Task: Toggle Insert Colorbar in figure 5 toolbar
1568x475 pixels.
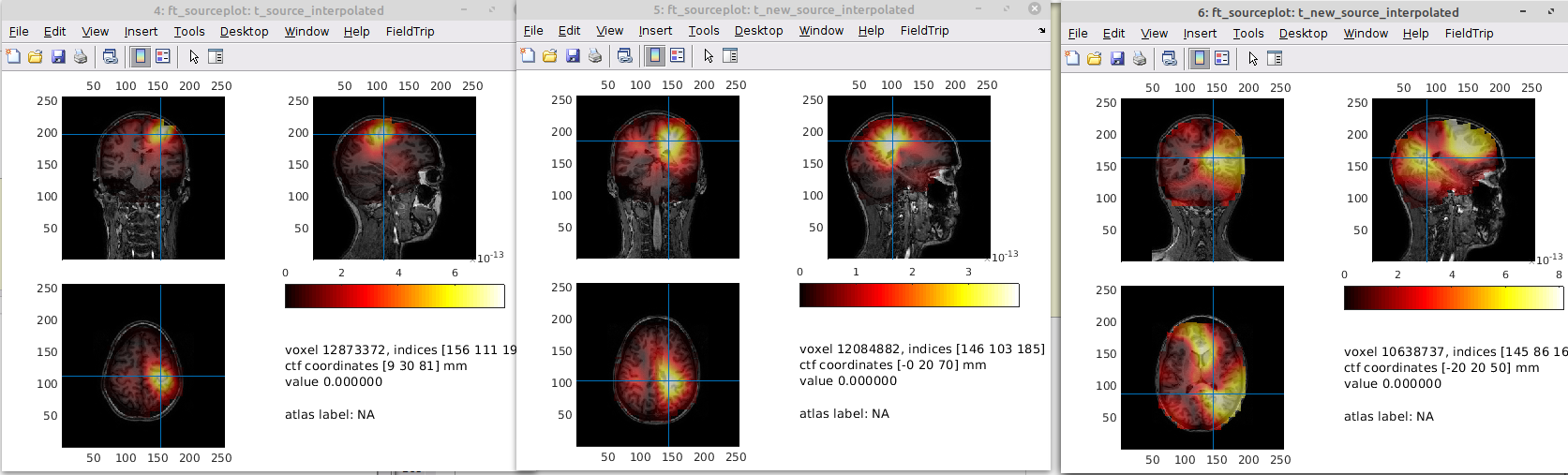Action: pyautogui.click(x=655, y=56)
